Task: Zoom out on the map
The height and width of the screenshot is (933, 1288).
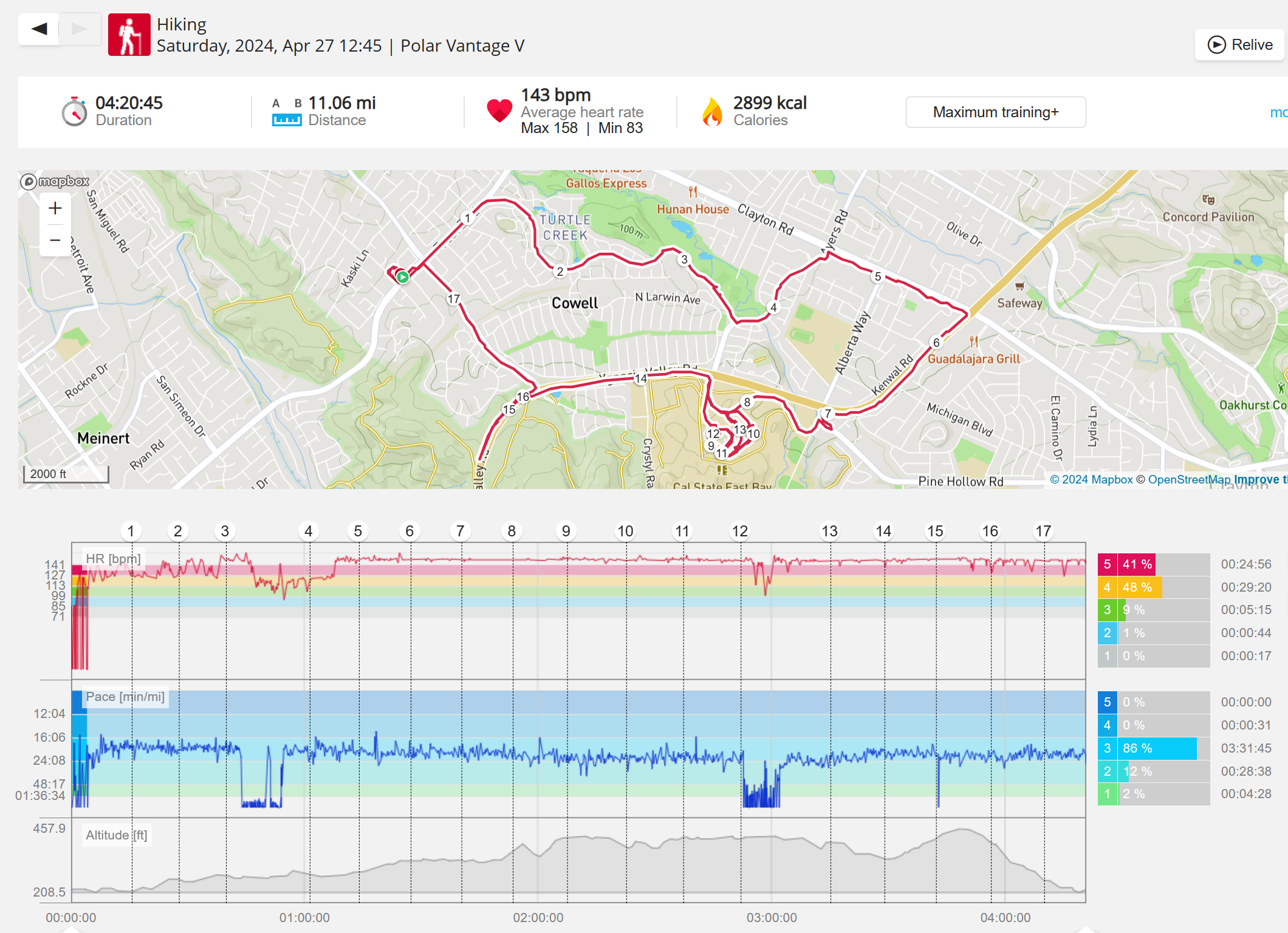Action: [55, 241]
